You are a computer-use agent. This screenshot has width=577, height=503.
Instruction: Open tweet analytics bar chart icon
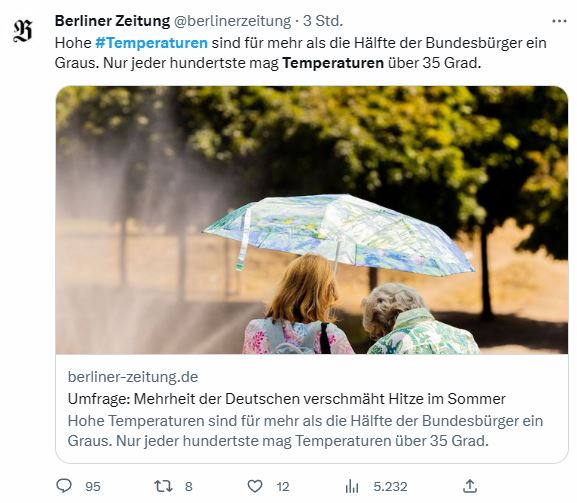[x=352, y=486]
